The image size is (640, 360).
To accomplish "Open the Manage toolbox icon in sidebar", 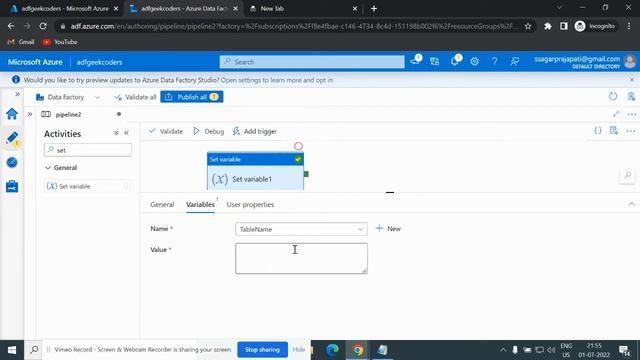I will [12, 187].
